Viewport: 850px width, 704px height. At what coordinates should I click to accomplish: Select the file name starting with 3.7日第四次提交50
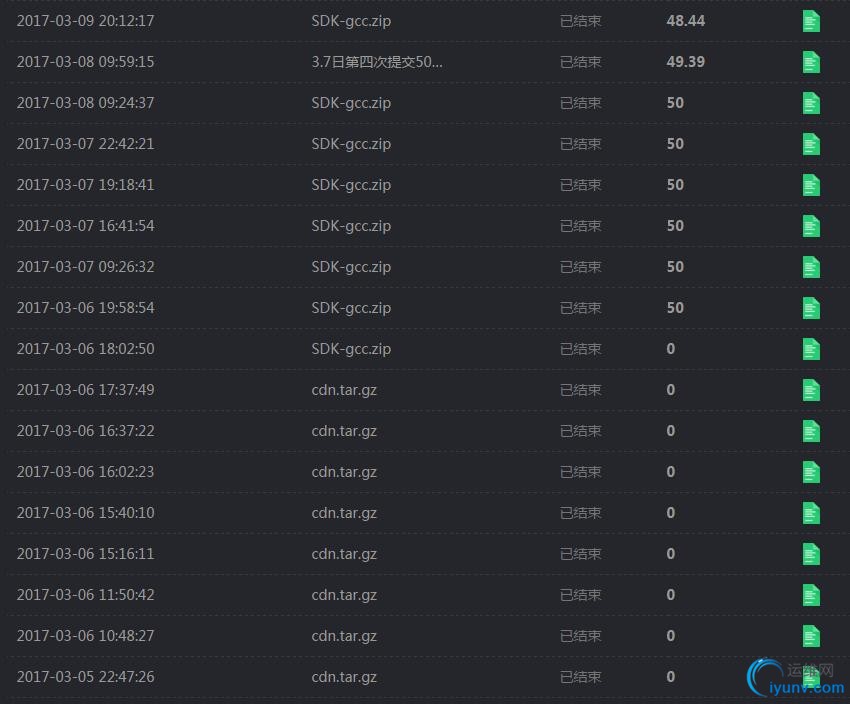tap(377, 62)
